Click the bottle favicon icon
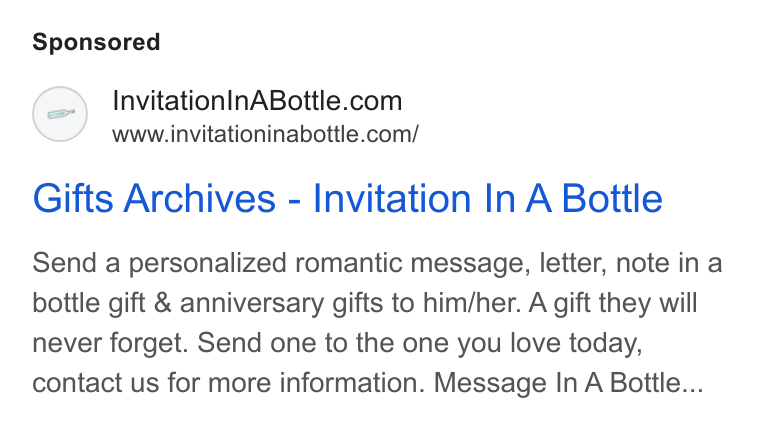The image size is (760, 426). [x=60, y=114]
